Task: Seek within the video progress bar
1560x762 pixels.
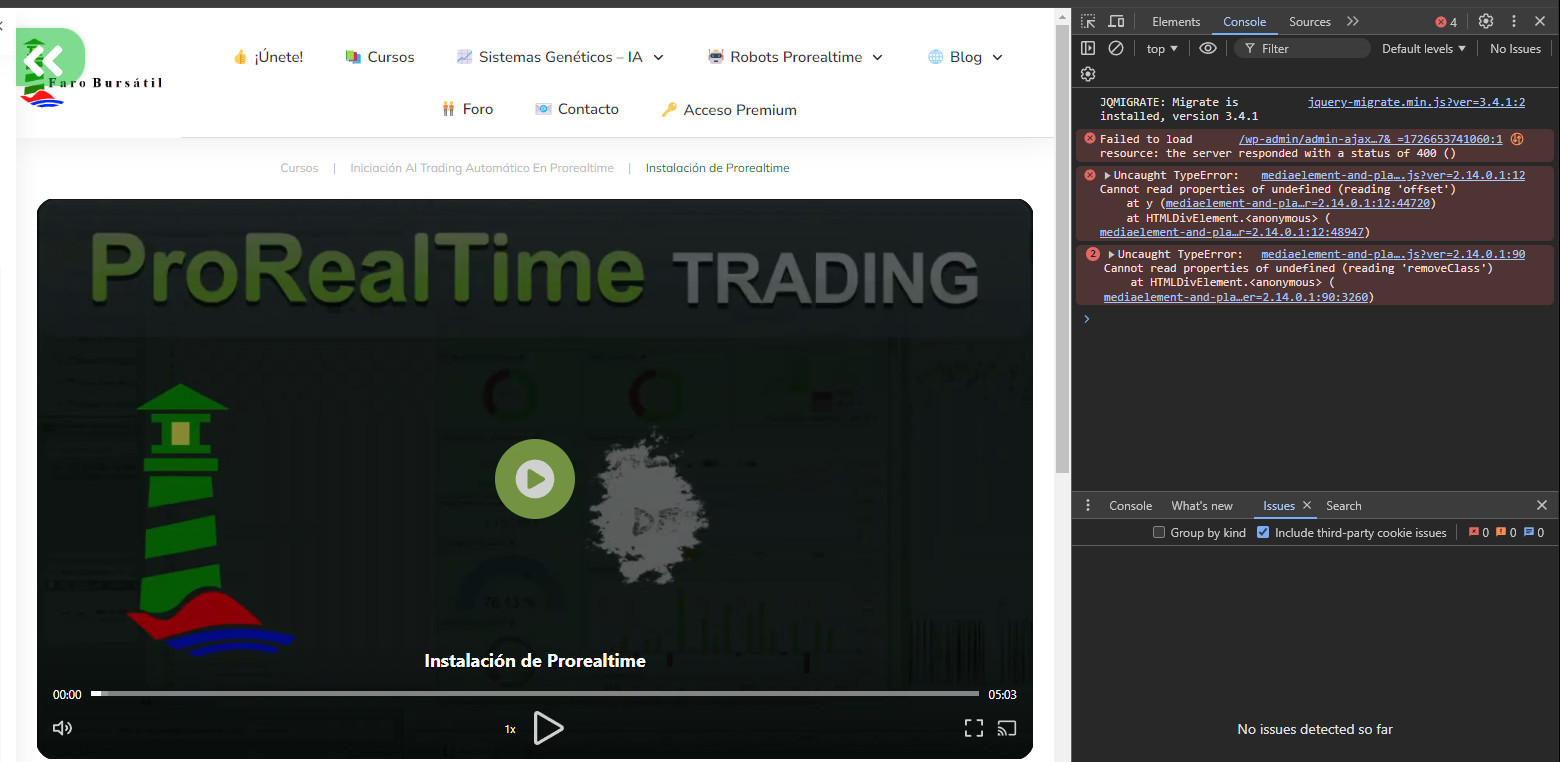Action: click(534, 693)
